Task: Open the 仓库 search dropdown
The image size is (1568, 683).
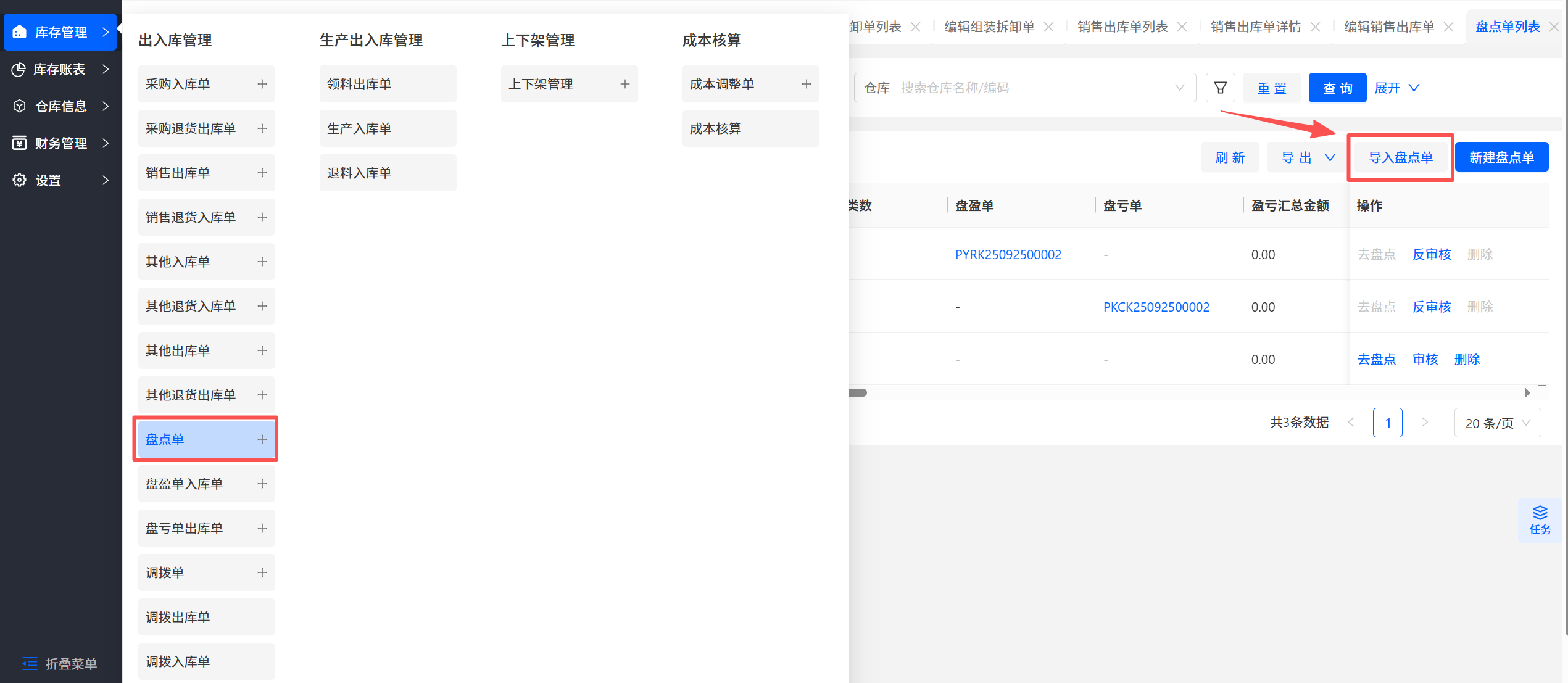Action: pyautogui.click(x=1024, y=88)
